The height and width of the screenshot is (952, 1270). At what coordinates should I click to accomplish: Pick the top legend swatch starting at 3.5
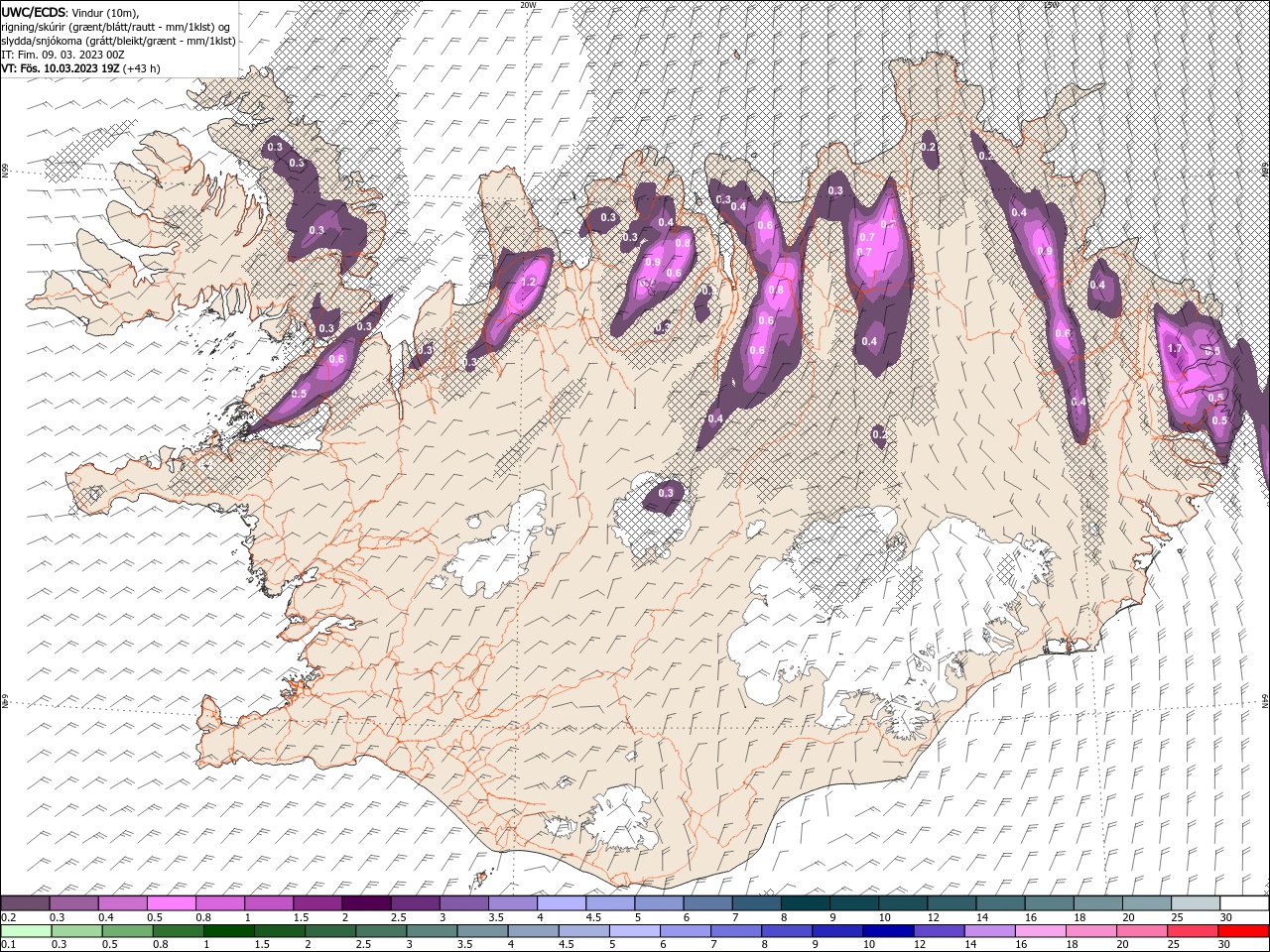[x=512, y=903]
